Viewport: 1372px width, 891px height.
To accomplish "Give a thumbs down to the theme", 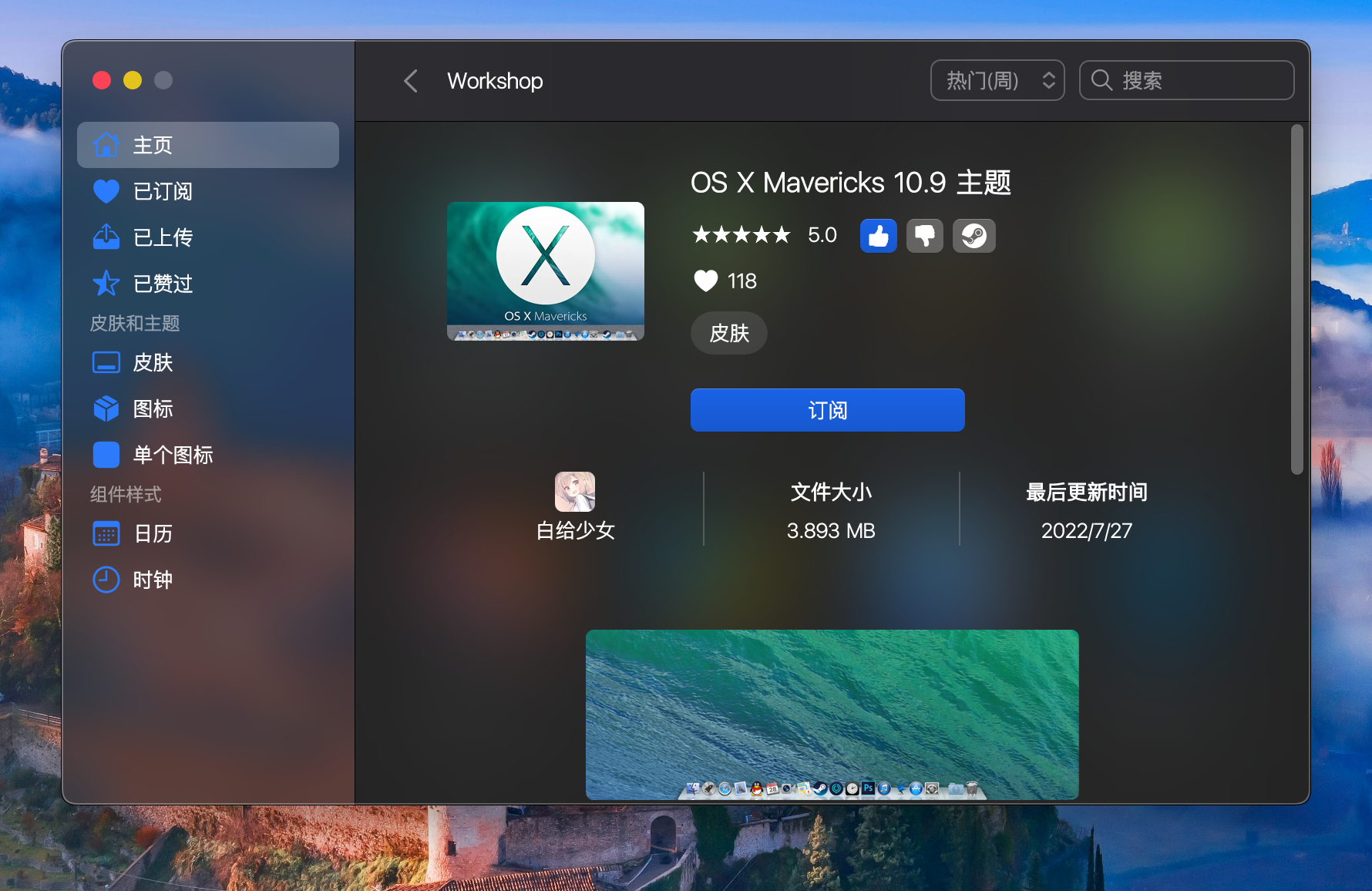I will pos(925,236).
